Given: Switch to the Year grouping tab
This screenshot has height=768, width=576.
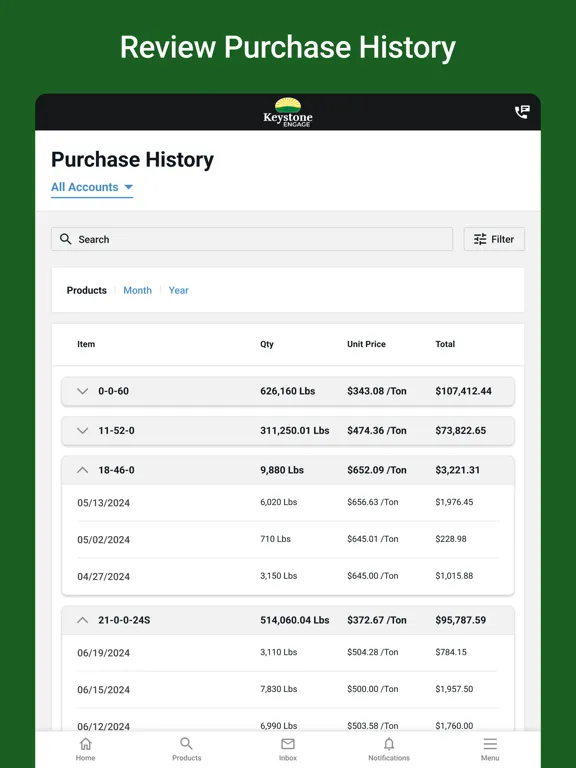Looking at the screenshot, I should coord(178,290).
